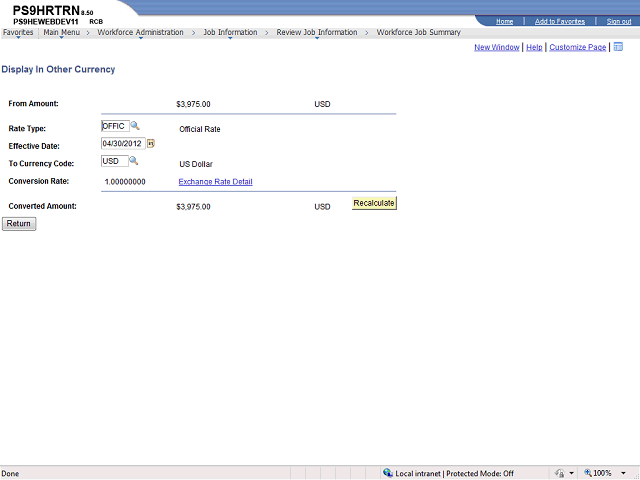Open To Currency Code lookup magnifier

point(133,161)
